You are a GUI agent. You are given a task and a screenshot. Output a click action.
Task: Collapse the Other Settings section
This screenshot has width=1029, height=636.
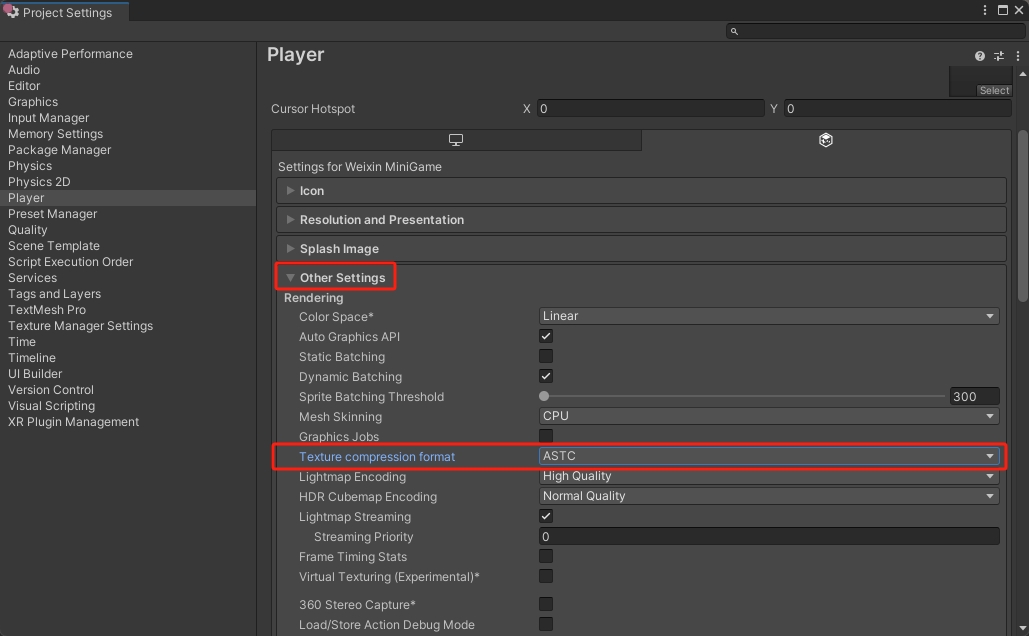pos(342,278)
